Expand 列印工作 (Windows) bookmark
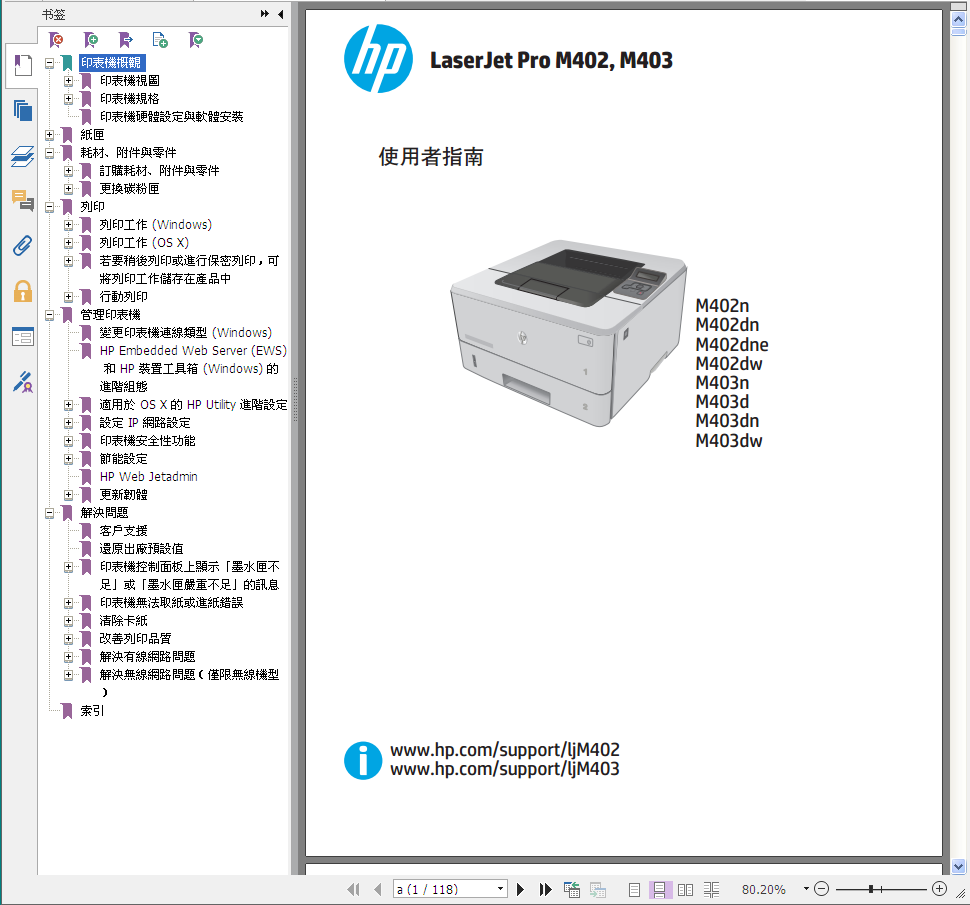Screen dimensions: 970x905 point(69,225)
